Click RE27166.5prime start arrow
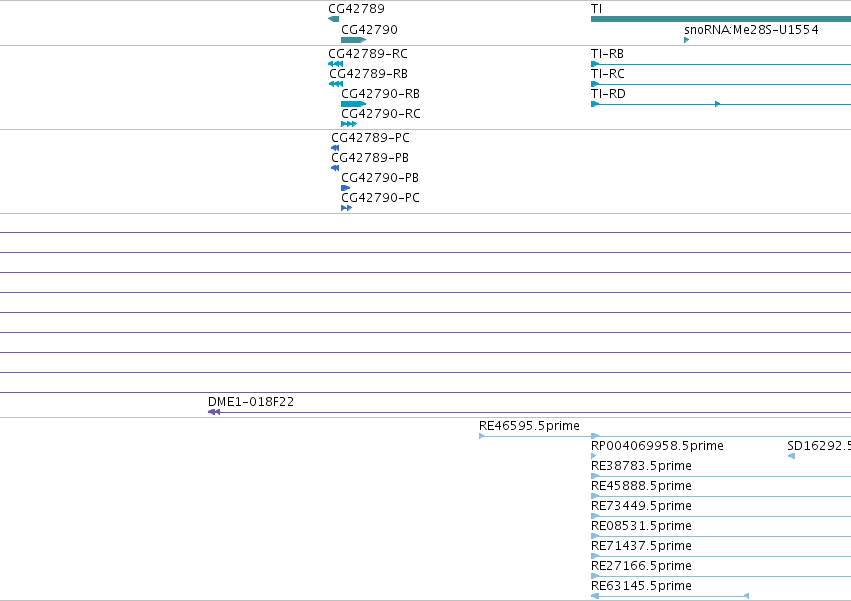This screenshot has width=851, height=601. [595, 577]
